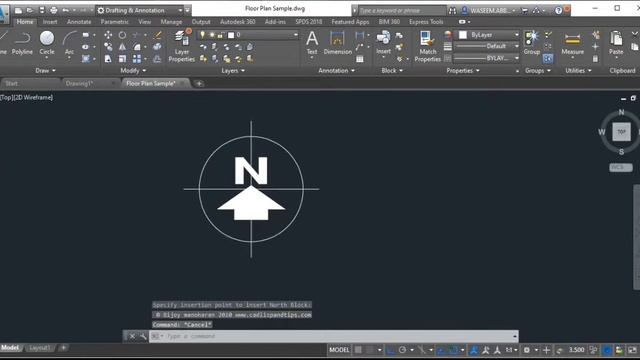Open the Annotate ribbon tab
This screenshot has height=360, width=640.
(x=79, y=22)
